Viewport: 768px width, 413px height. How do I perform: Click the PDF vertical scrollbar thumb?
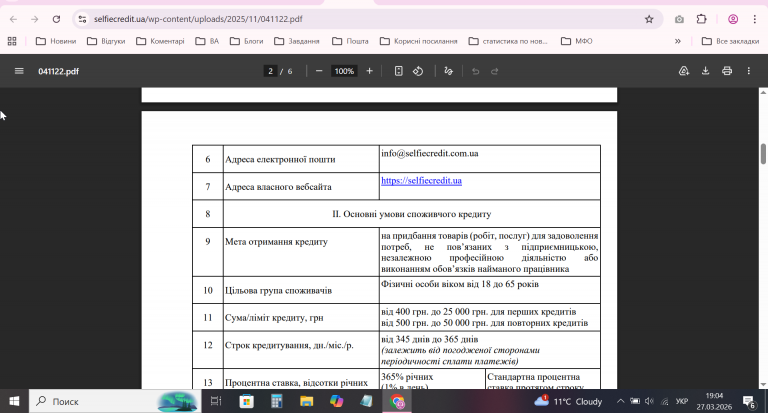click(x=763, y=154)
